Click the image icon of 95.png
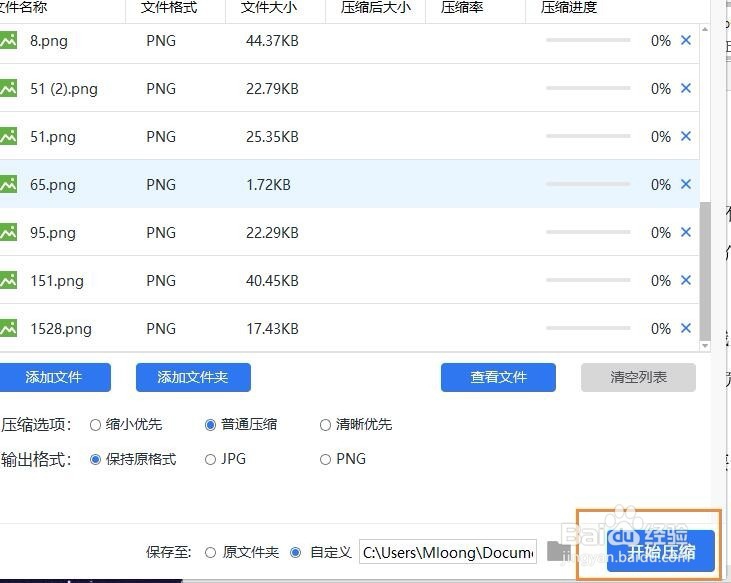The image size is (731, 583). [8, 233]
